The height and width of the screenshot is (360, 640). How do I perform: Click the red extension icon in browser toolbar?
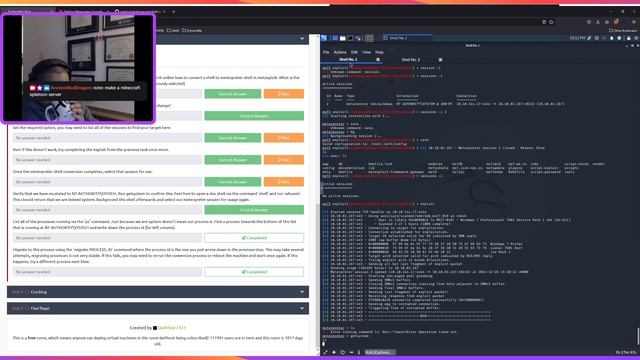click(616, 22)
